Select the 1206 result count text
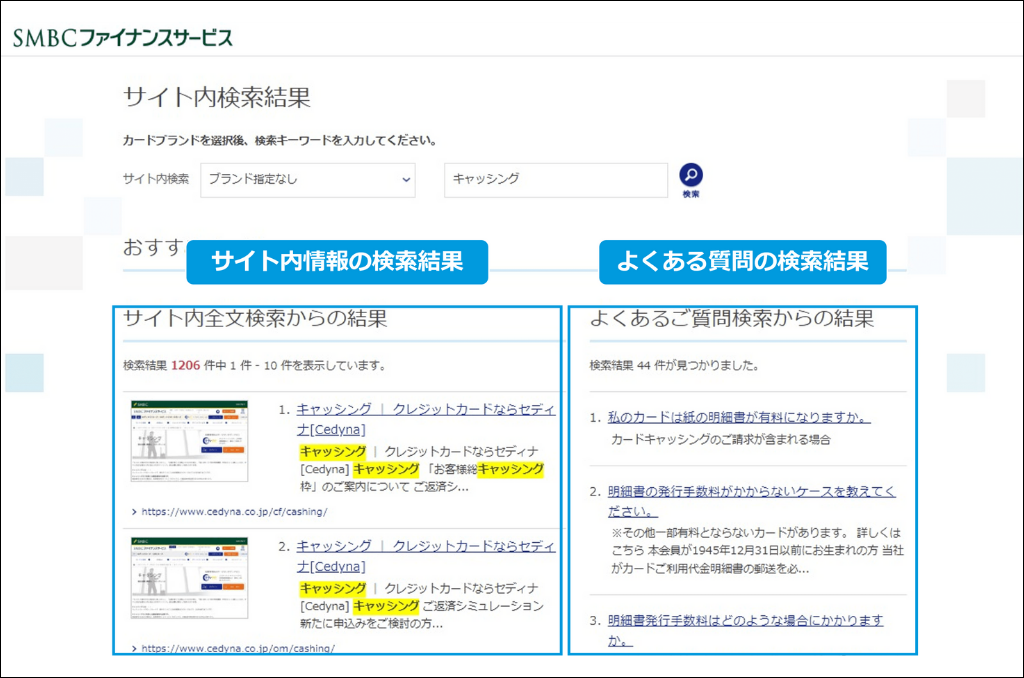The width and height of the screenshot is (1024, 678). tap(185, 365)
